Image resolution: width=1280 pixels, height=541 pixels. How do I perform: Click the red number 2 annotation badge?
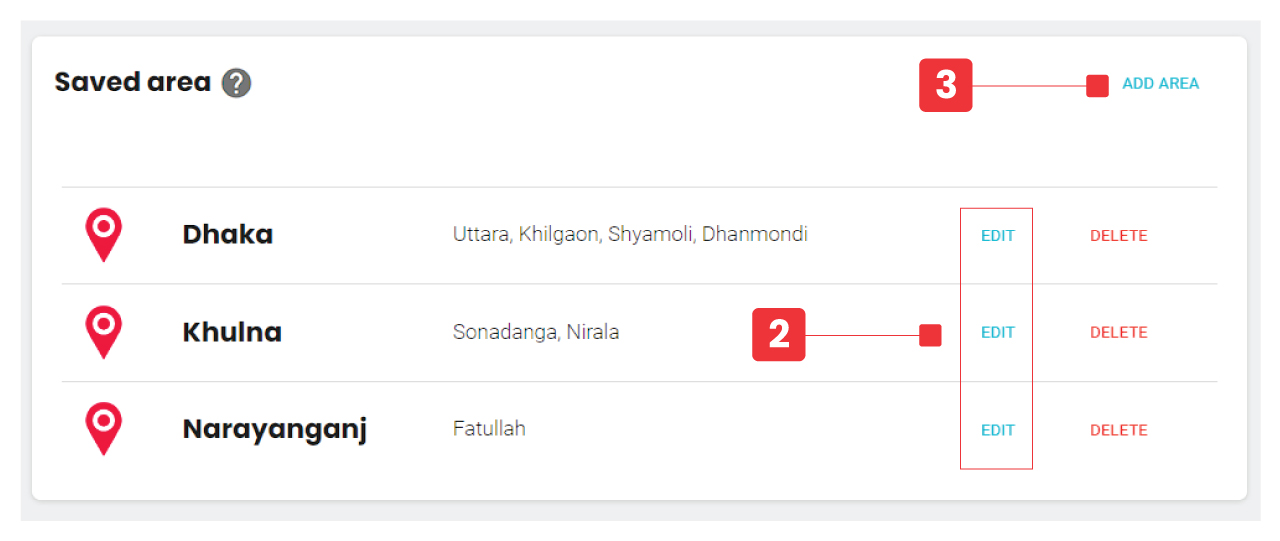pyautogui.click(x=778, y=335)
